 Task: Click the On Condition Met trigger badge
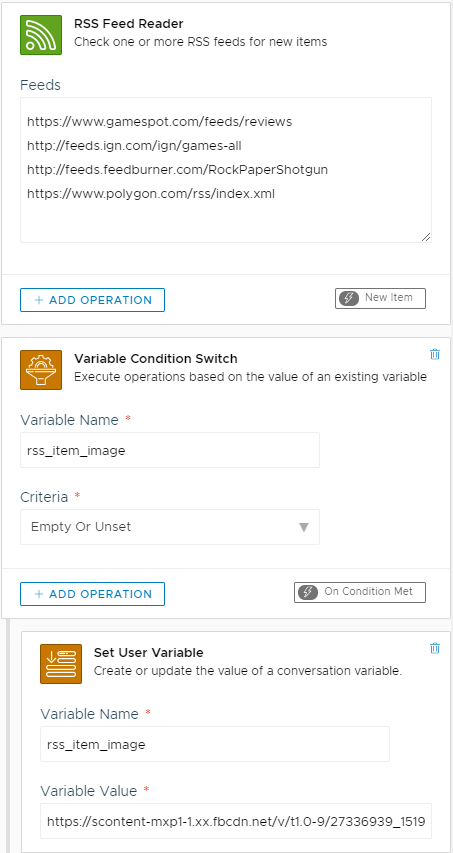coord(360,592)
